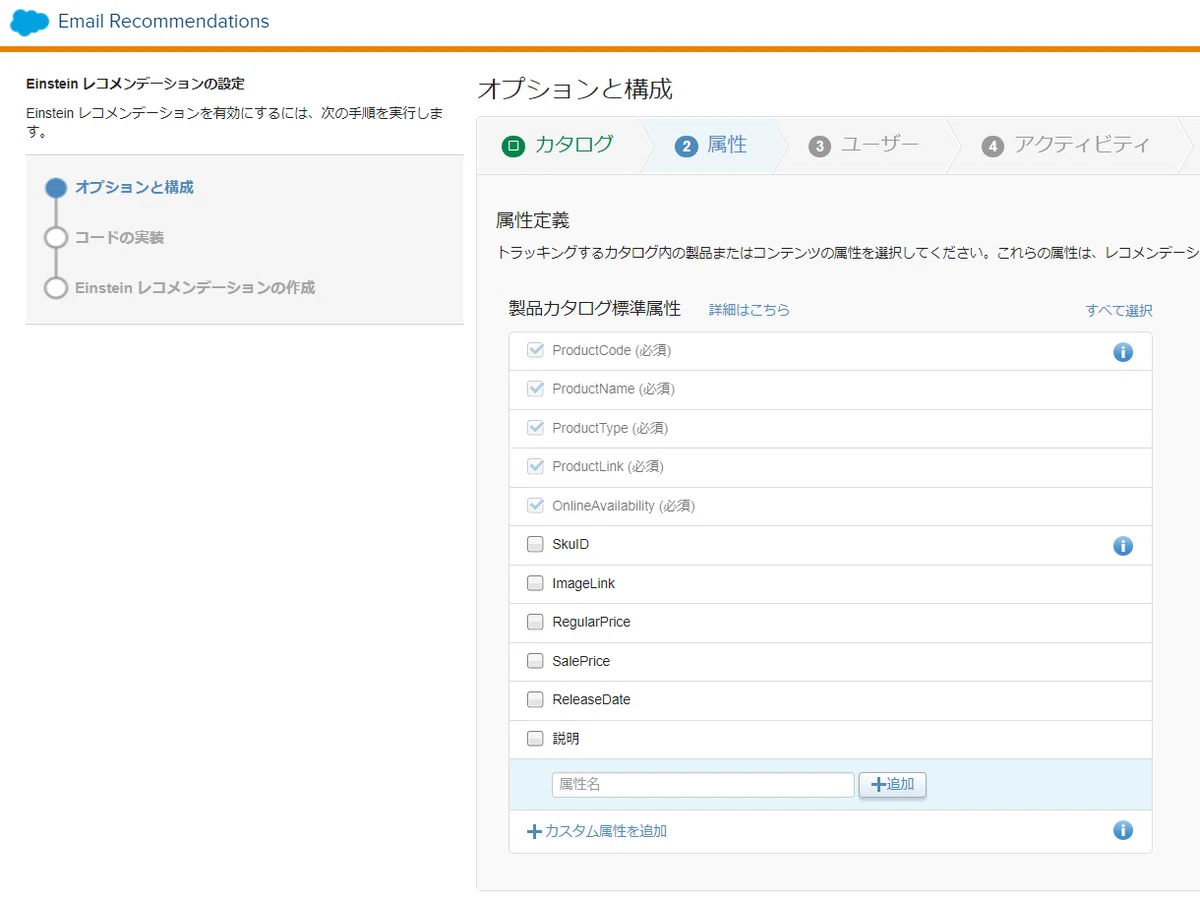Enable the 説明 checkbox
The width and height of the screenshot is (1200, 899).
pos(535,739)
